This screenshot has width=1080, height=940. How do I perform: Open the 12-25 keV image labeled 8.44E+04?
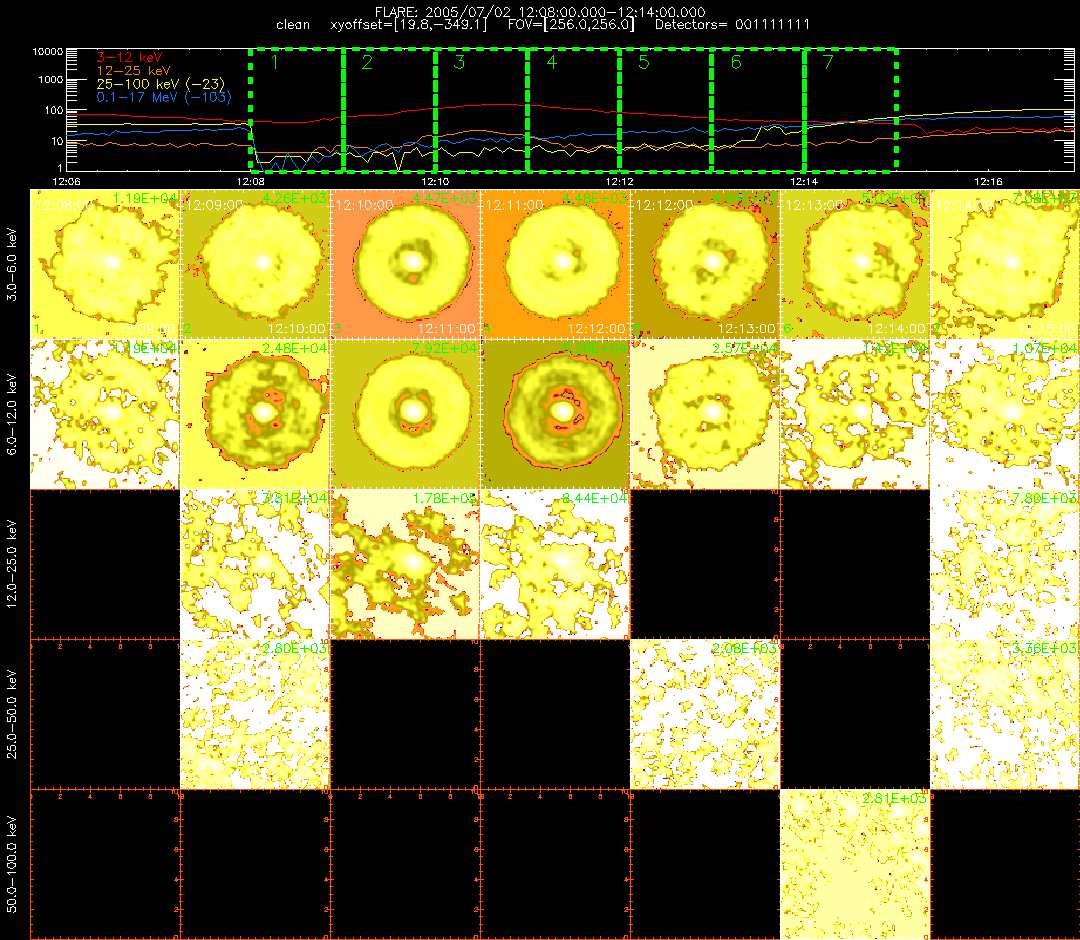pyautogui.click(x=555, y=564)
